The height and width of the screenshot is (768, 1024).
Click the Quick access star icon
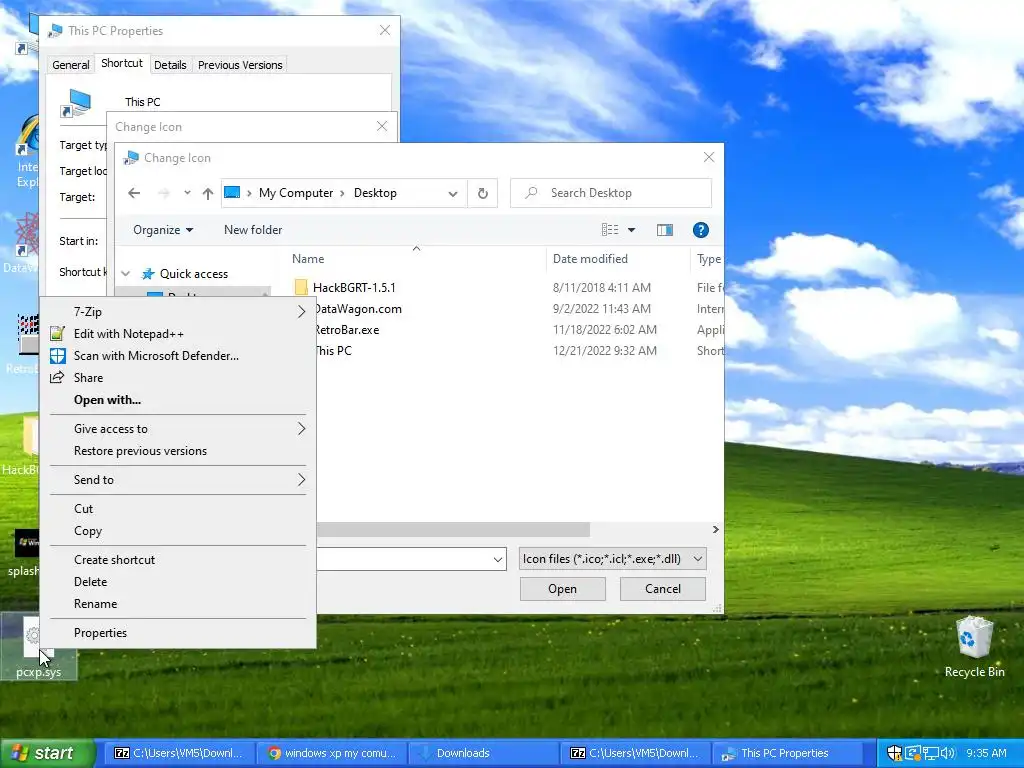click(x=148, y=274)
